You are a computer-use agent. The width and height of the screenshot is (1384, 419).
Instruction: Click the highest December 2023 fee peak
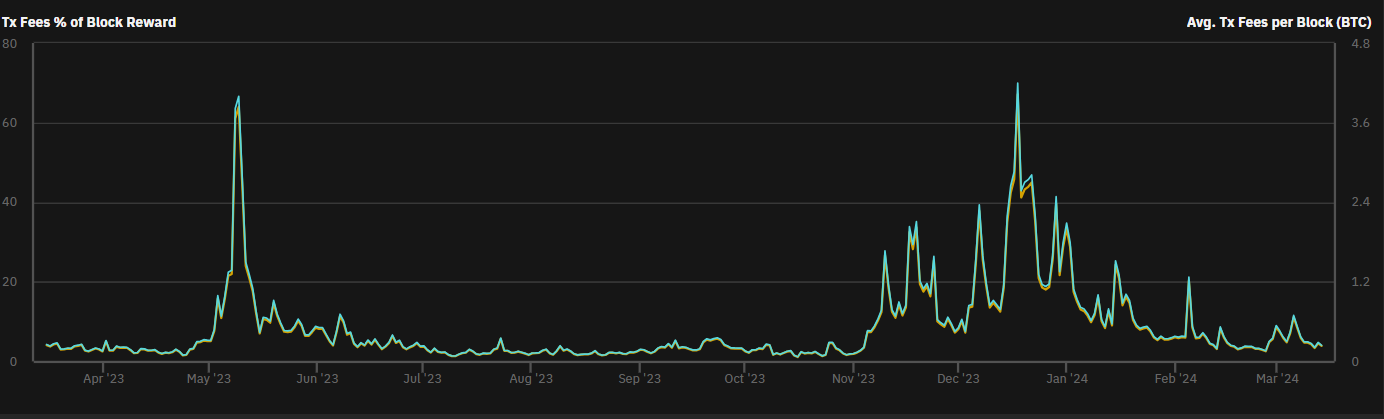[1017, 84]
